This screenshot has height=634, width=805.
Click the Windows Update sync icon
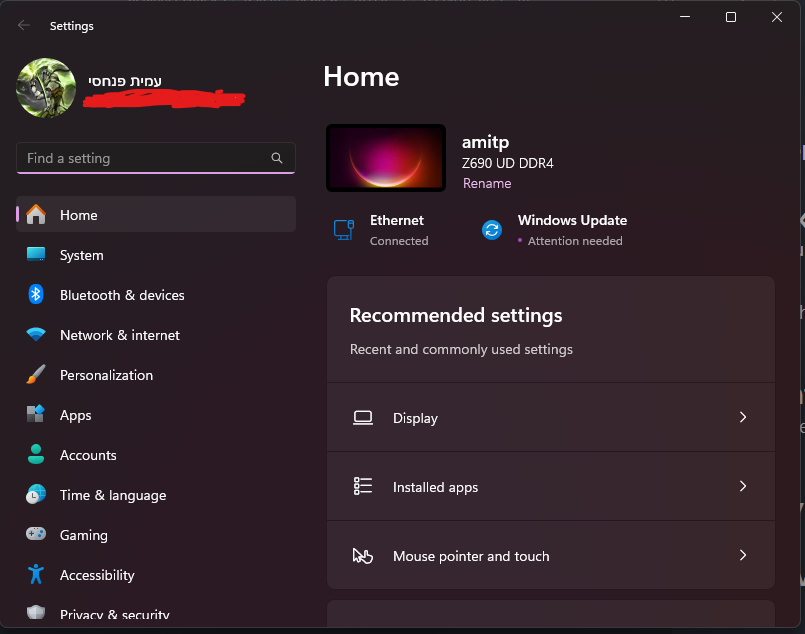[x=492, y=230]
